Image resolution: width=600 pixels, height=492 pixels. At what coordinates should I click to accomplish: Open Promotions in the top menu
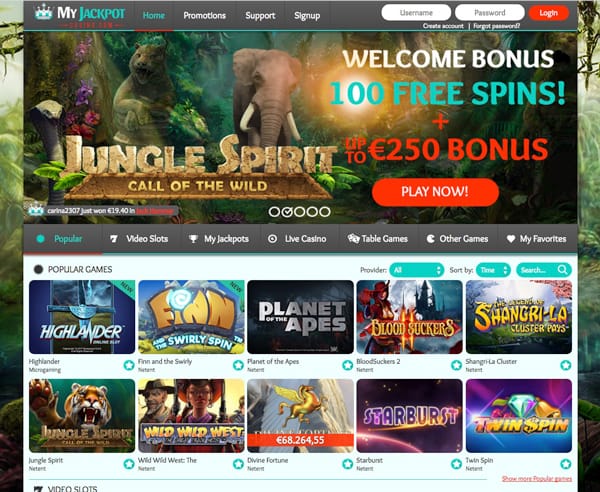204,16
